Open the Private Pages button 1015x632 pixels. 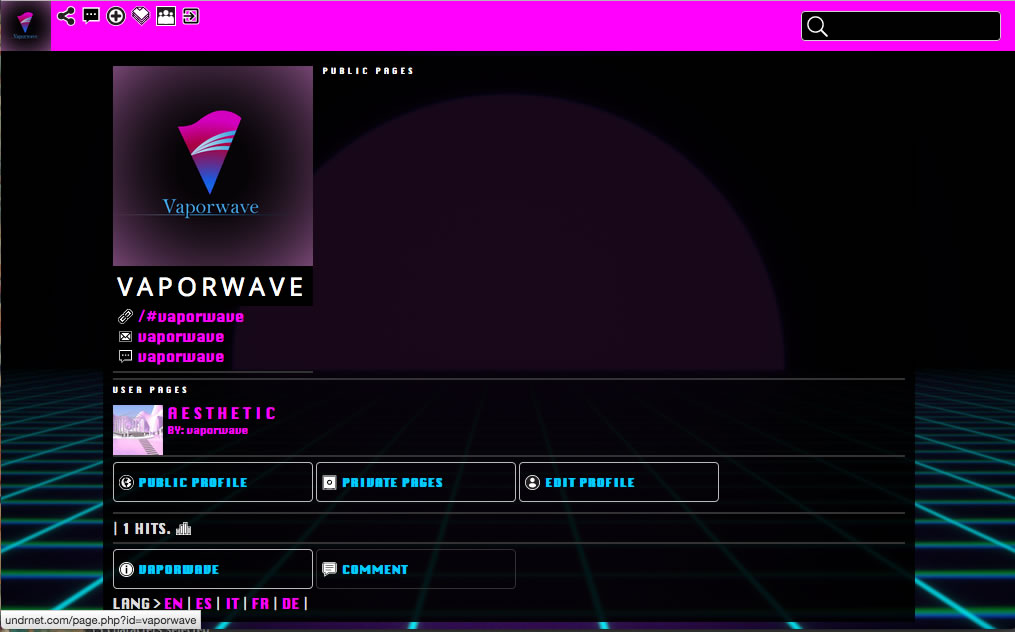[415, 482]
